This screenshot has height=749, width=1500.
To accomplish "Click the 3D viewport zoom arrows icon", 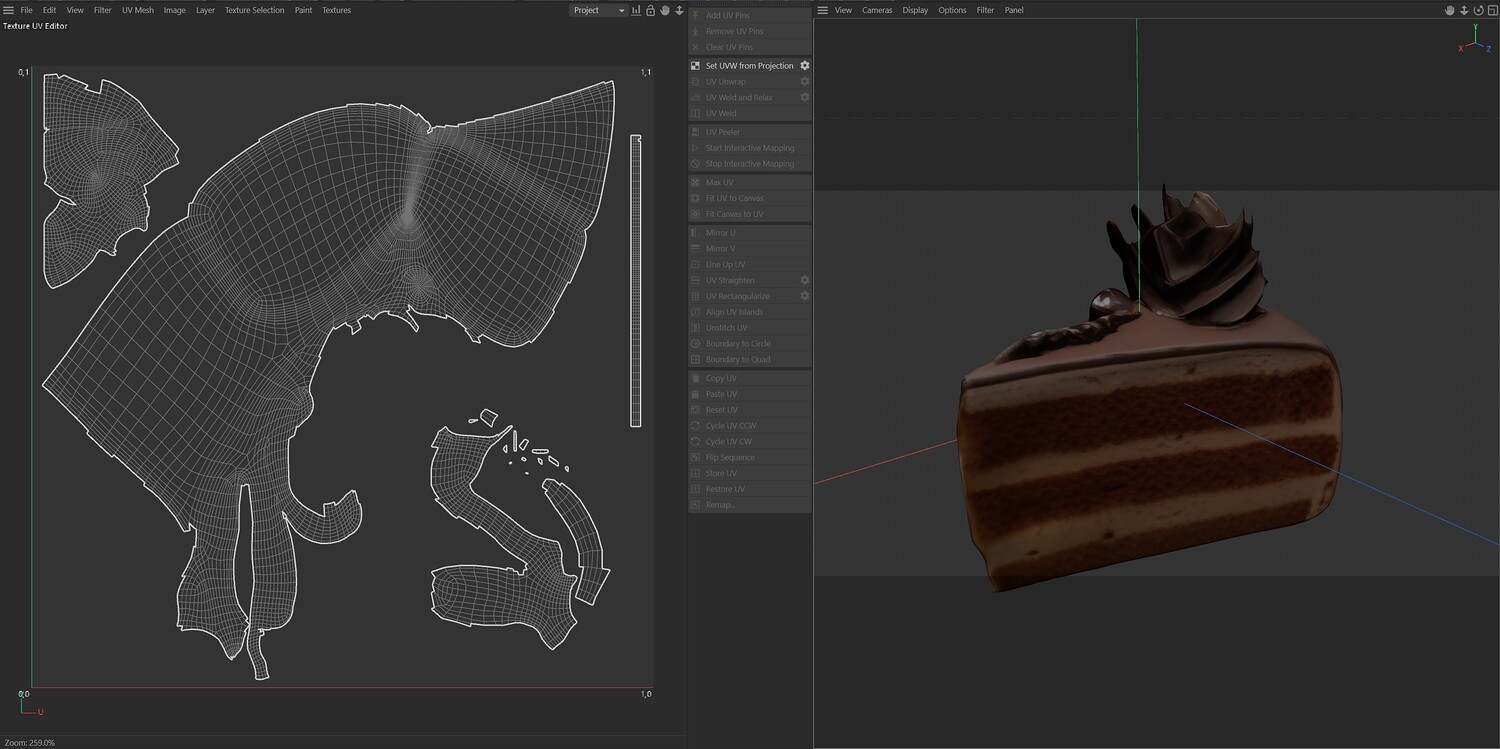I will [1464, 10].
